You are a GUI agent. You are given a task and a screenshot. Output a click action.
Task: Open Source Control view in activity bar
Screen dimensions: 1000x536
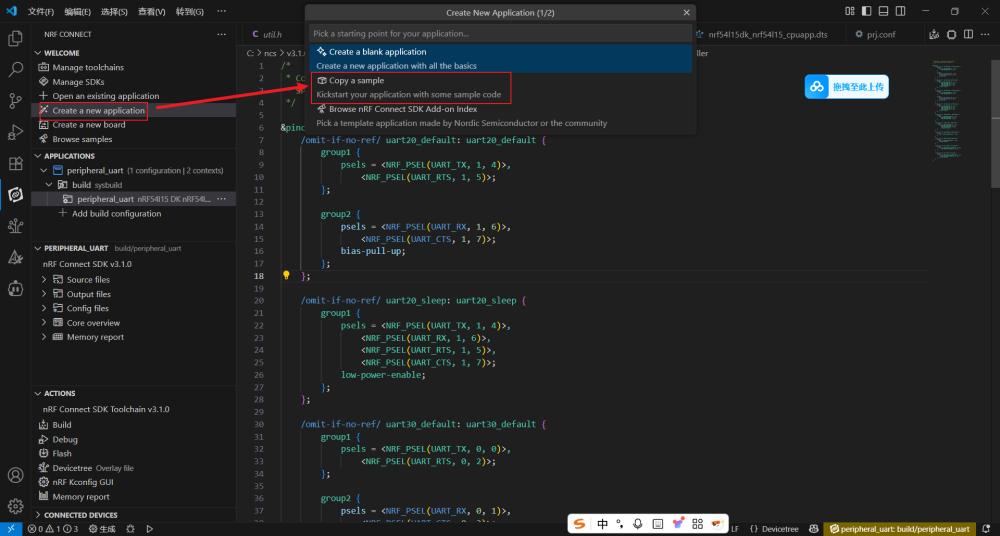pyautogui.click(x=15, y=101)
